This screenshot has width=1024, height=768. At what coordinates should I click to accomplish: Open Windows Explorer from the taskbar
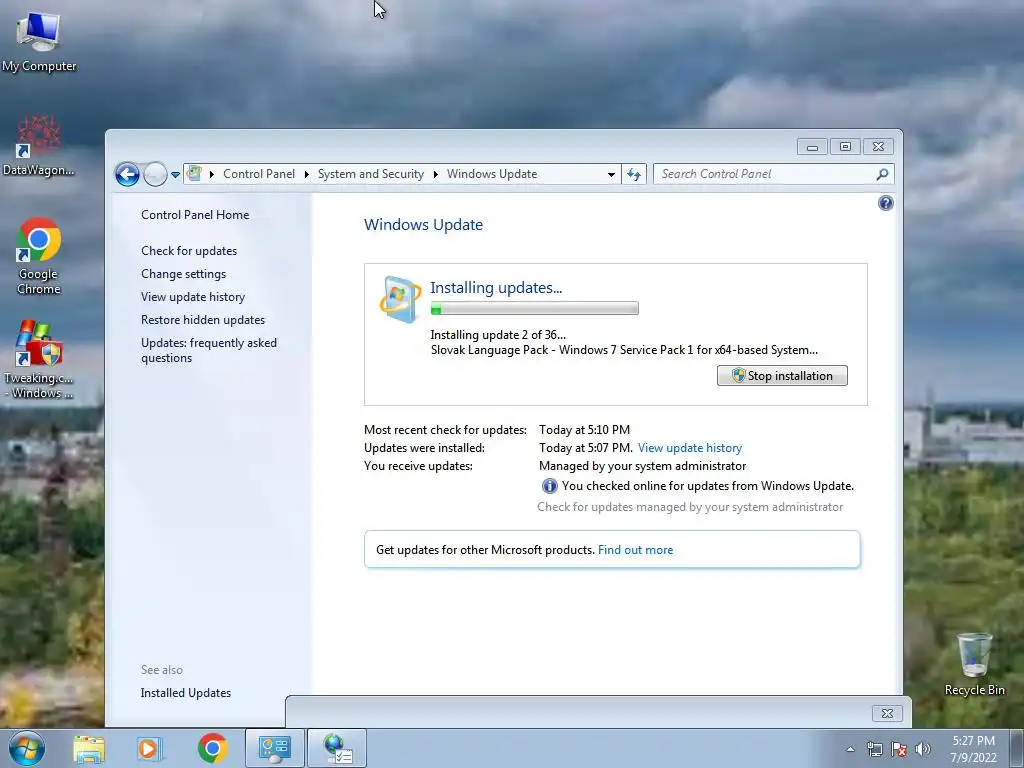89,748
